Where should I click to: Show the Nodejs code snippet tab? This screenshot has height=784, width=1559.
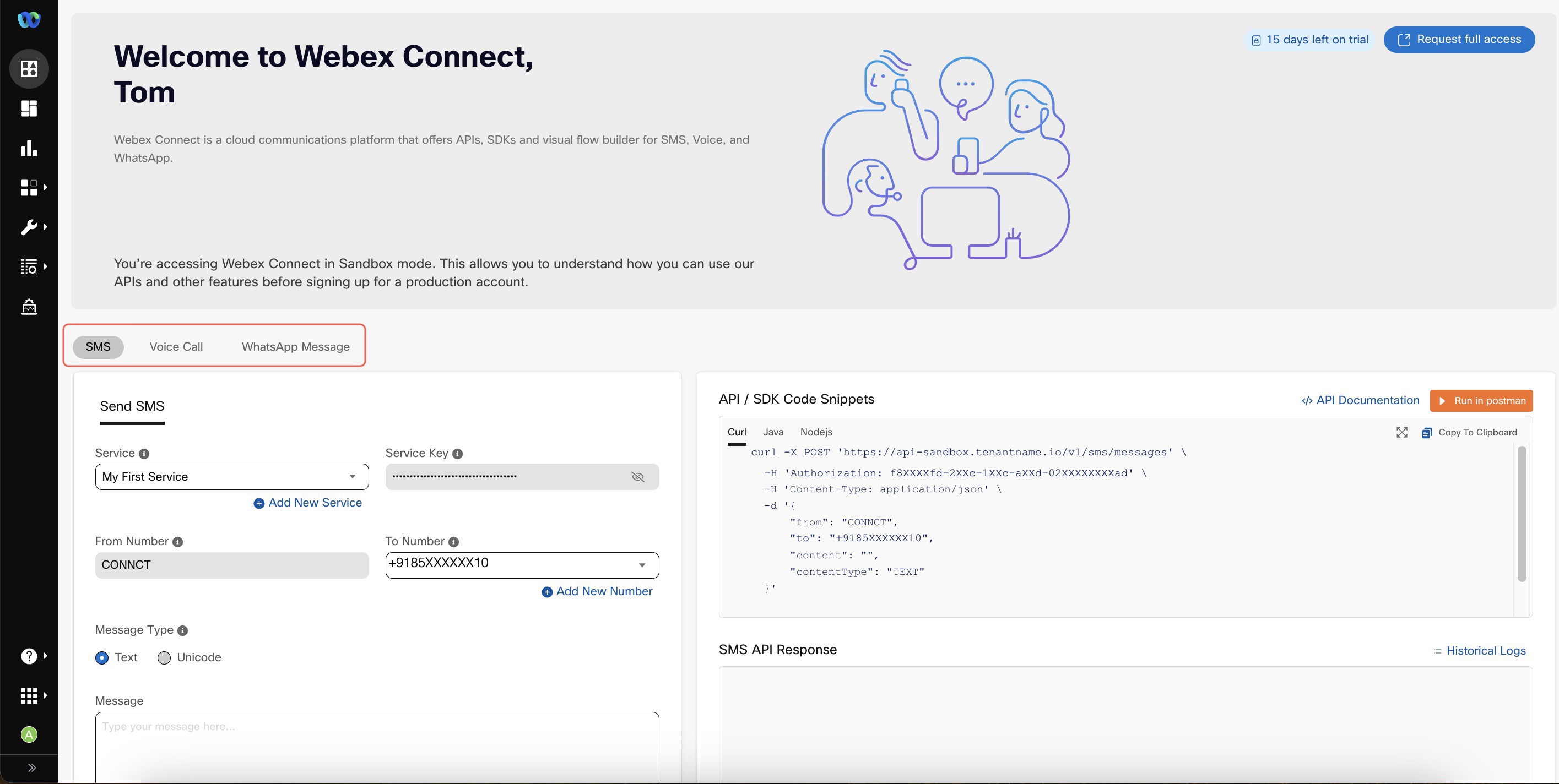[x=816, y=432]
